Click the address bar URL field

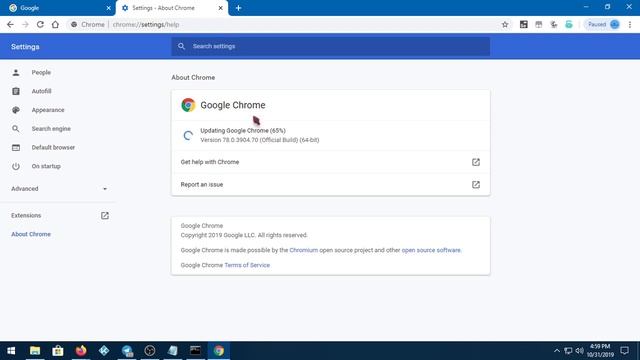point(286,24)
